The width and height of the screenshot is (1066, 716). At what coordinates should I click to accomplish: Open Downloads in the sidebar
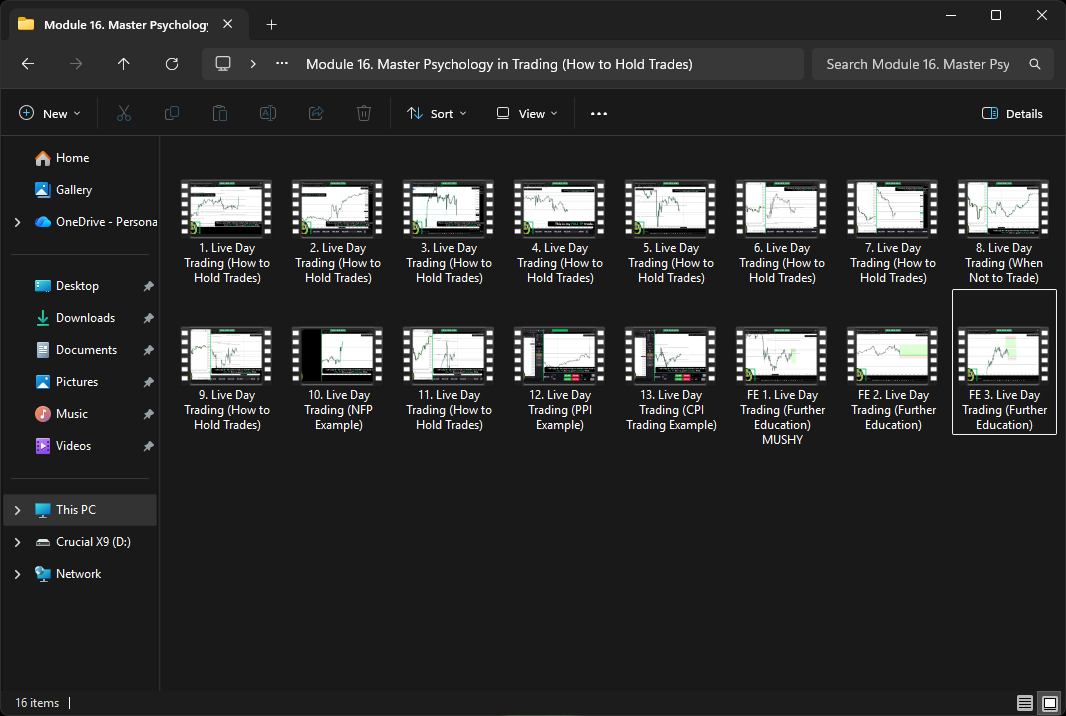click(85, 318)
